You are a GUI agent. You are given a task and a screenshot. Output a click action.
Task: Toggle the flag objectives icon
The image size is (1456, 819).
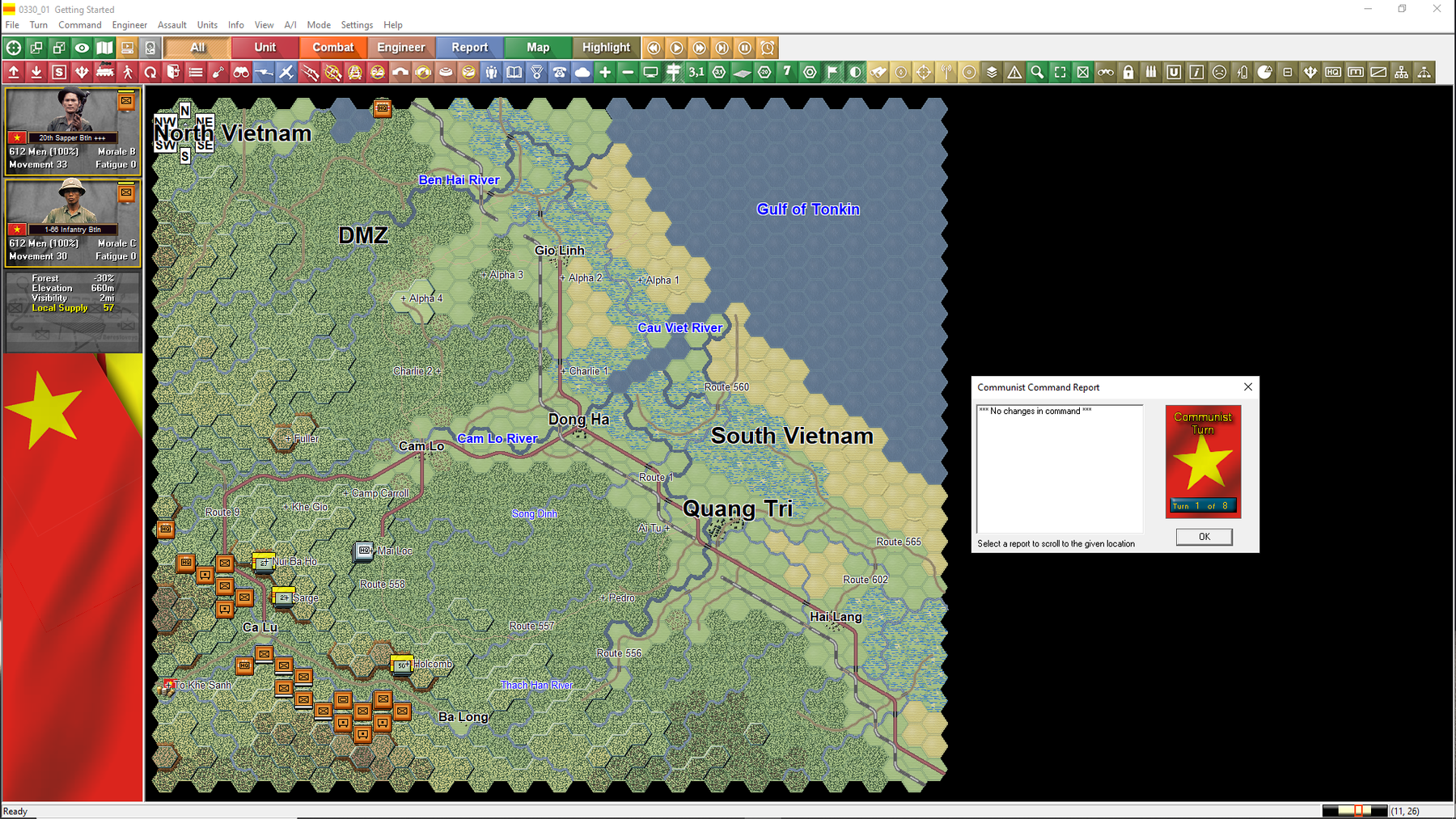pos(832,73)
